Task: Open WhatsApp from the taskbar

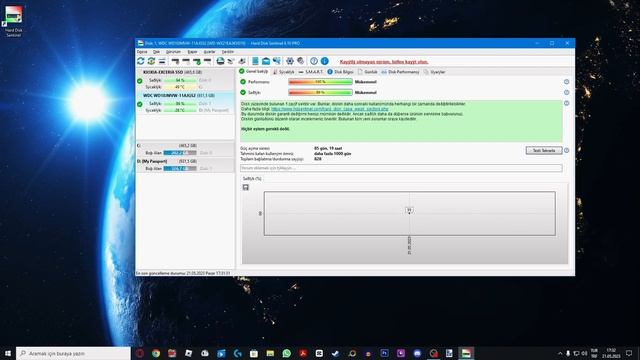Action: [287, 353]
